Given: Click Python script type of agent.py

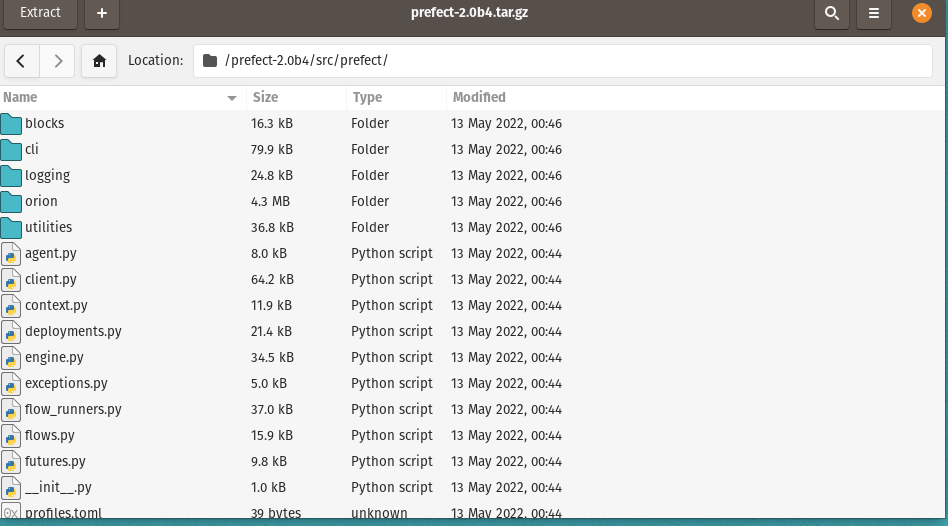Looking at the screenshot, I should pos(392,253).
